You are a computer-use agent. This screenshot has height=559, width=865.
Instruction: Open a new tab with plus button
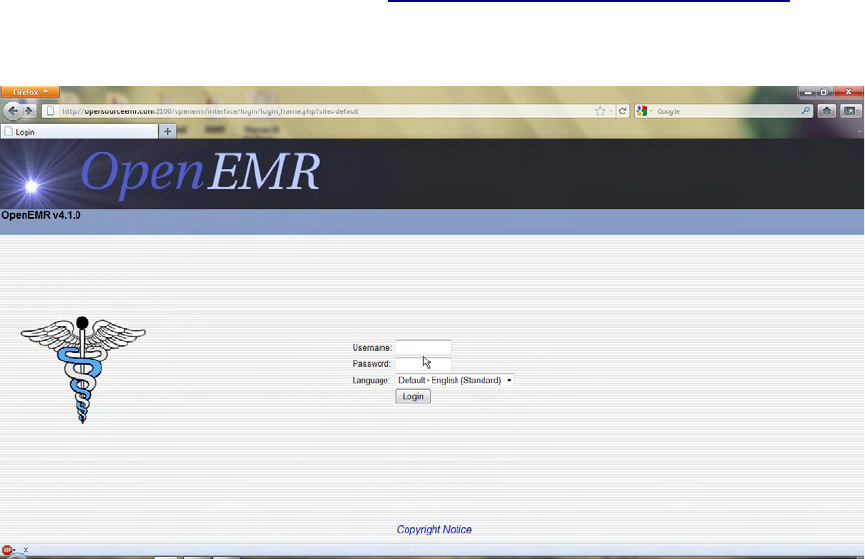168,131
